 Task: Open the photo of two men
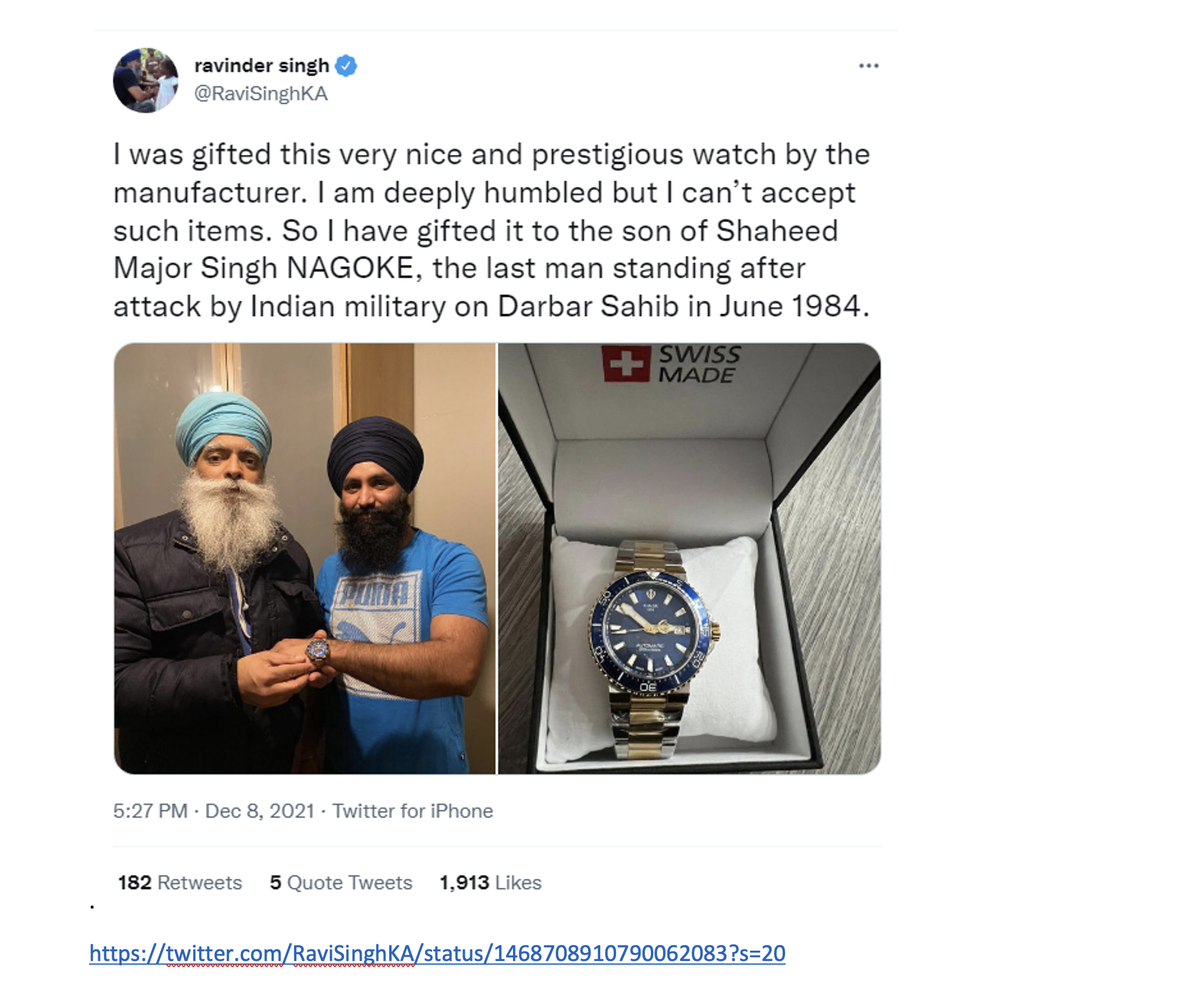coord(304,558)
